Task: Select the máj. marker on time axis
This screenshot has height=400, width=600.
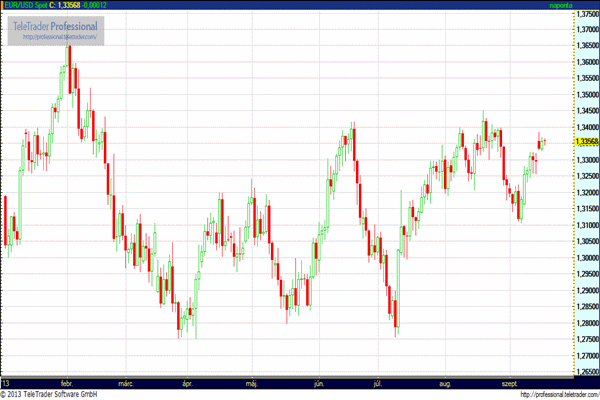Action: (251, 383)
